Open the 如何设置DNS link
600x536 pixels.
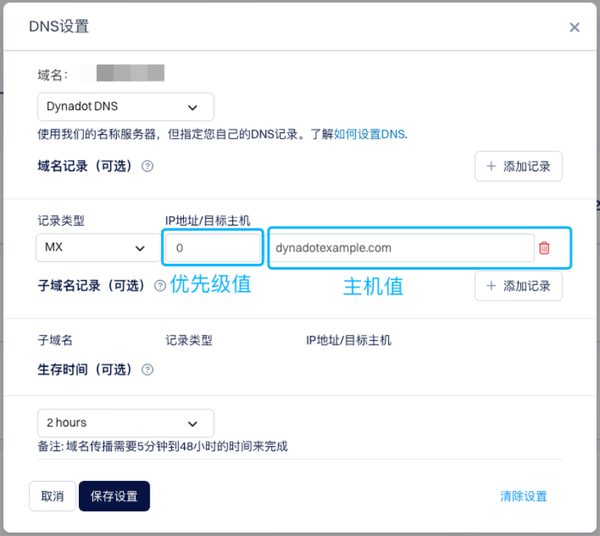pyautogui.click(x=369, y=134)
